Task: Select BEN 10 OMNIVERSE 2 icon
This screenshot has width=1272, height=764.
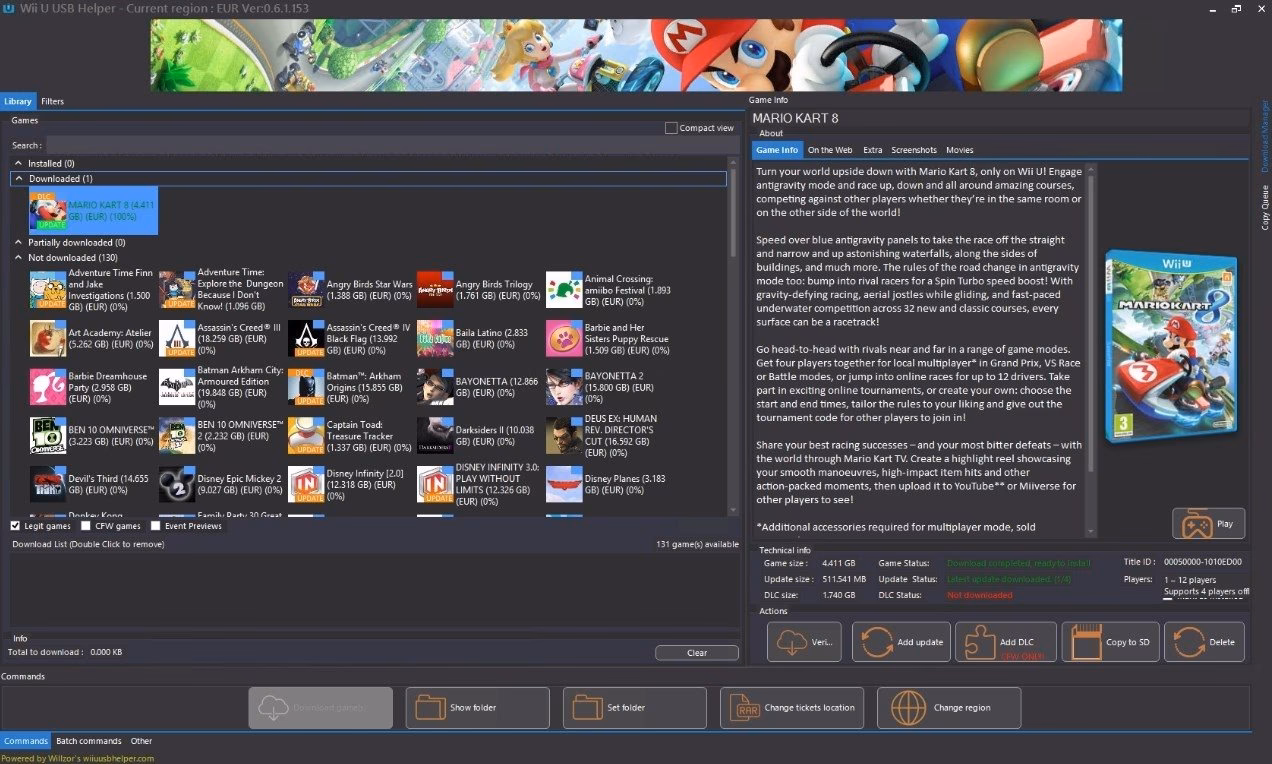Action: (x=177, y=436)
